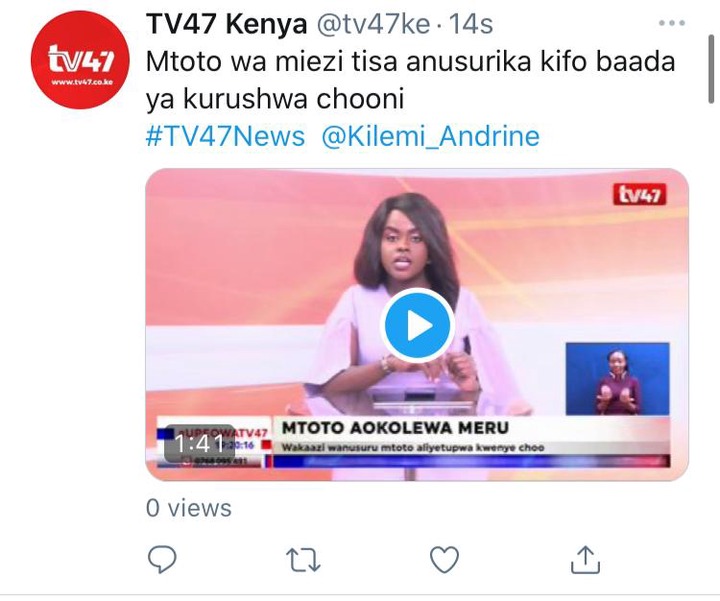Open the share tweet icon
This screenshot has height=601, width=720.
pos(585,559)
